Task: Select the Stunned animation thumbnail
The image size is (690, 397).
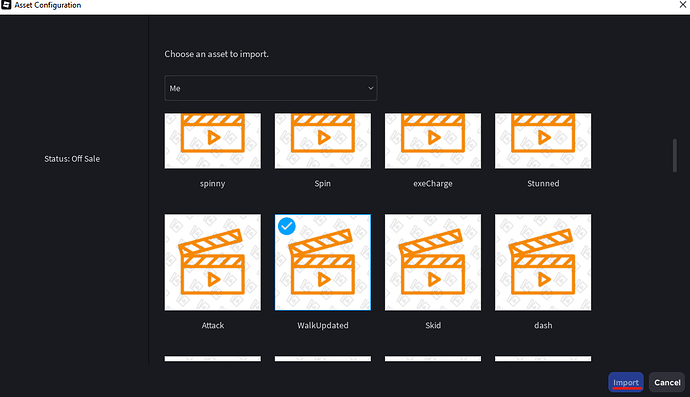Action: tap(543, 141)
